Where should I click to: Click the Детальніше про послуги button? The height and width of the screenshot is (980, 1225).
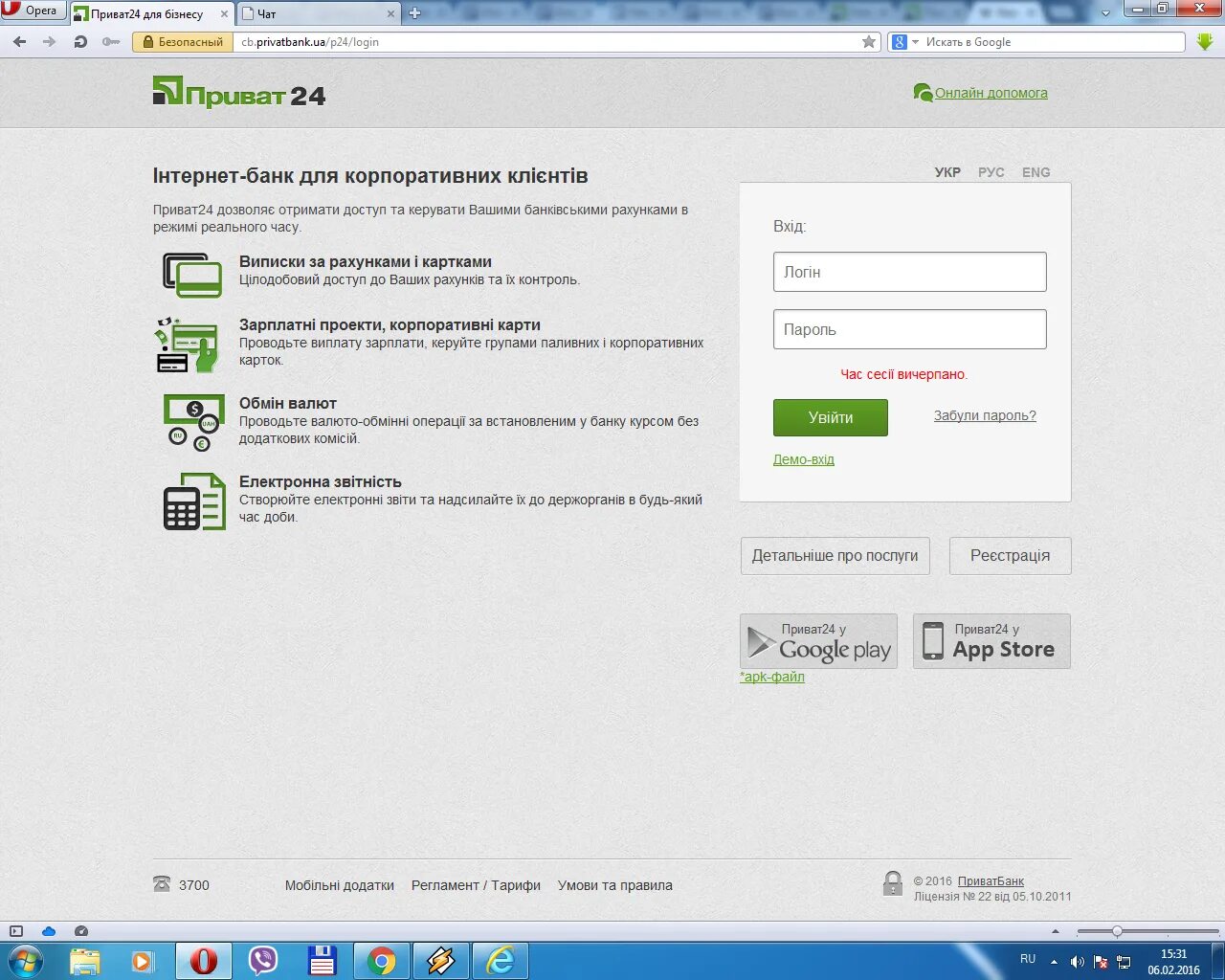click(x=835, y=556)
